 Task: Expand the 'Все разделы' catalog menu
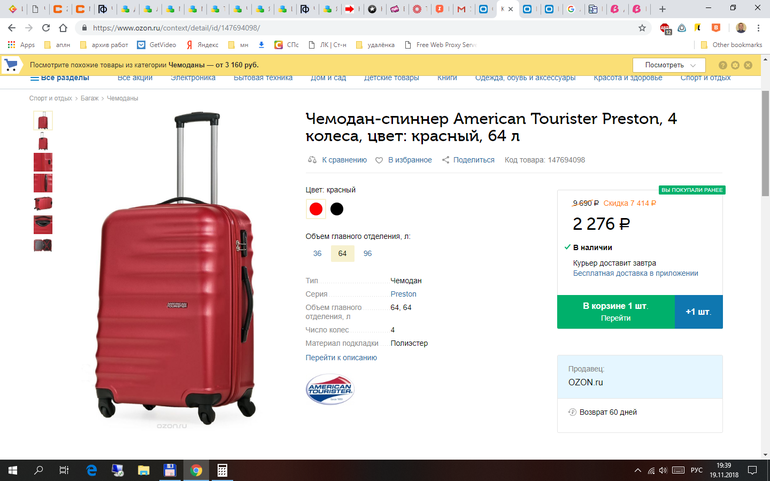pyautogui.click(x=58, y=78)
